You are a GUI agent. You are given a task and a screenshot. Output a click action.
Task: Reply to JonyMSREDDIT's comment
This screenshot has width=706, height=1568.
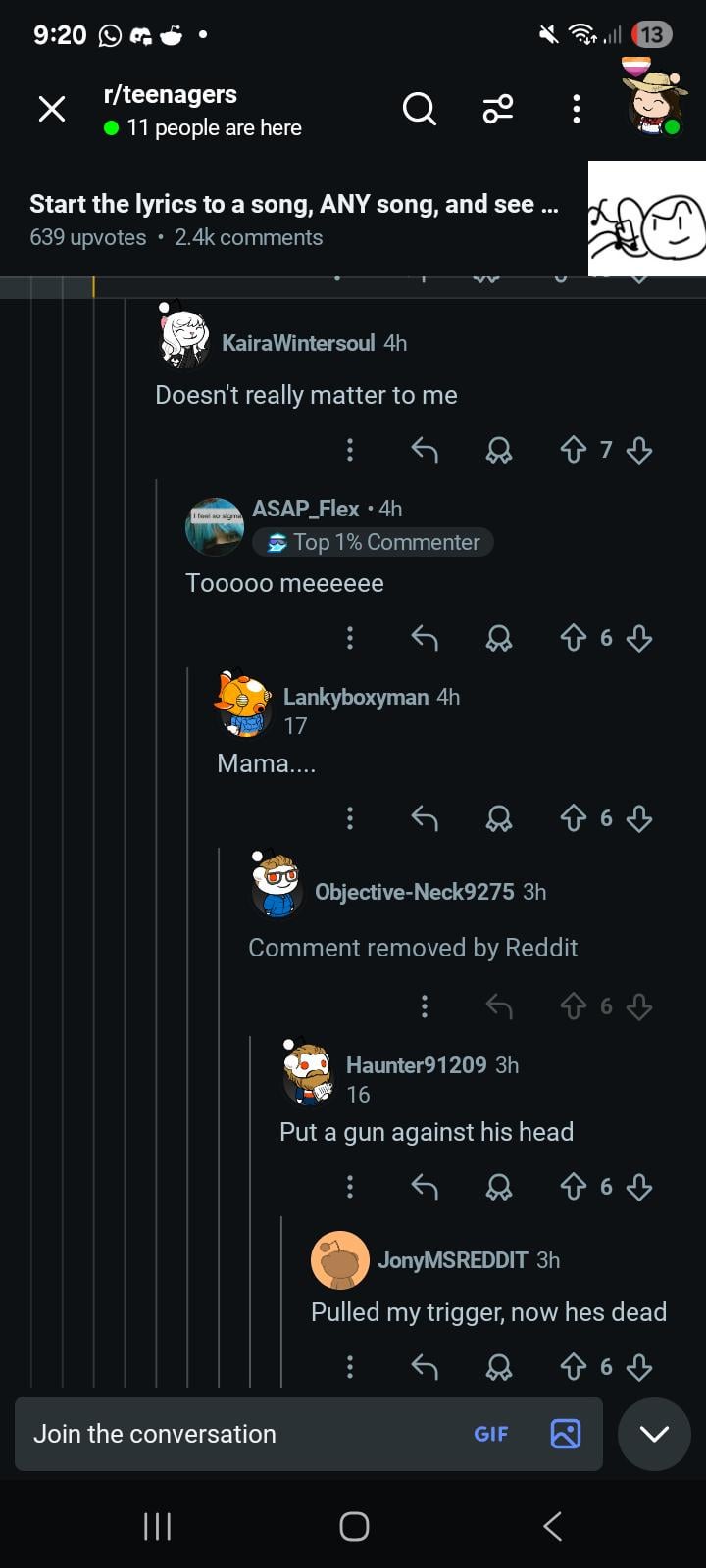pos(424,1367)
